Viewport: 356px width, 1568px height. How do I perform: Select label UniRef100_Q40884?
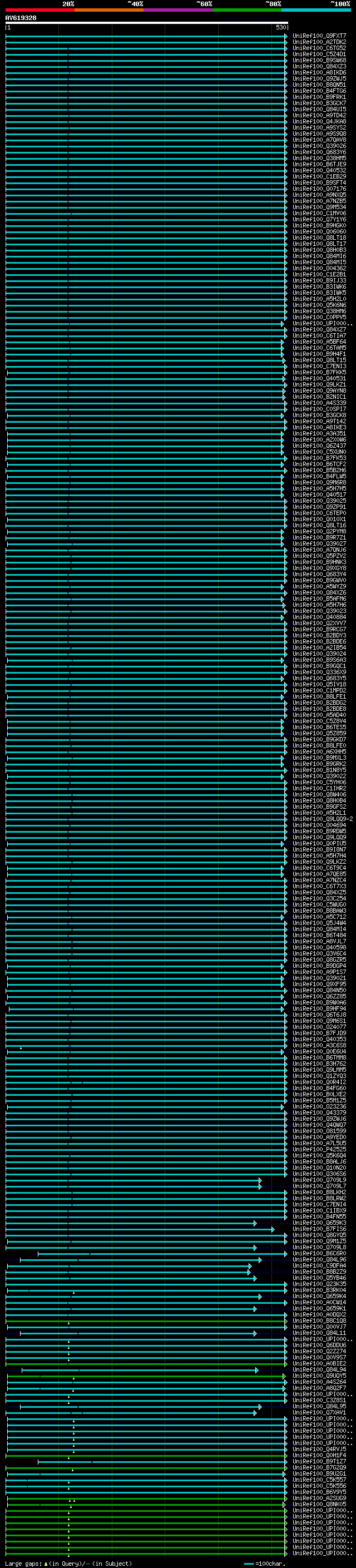[x=319, y=617]
